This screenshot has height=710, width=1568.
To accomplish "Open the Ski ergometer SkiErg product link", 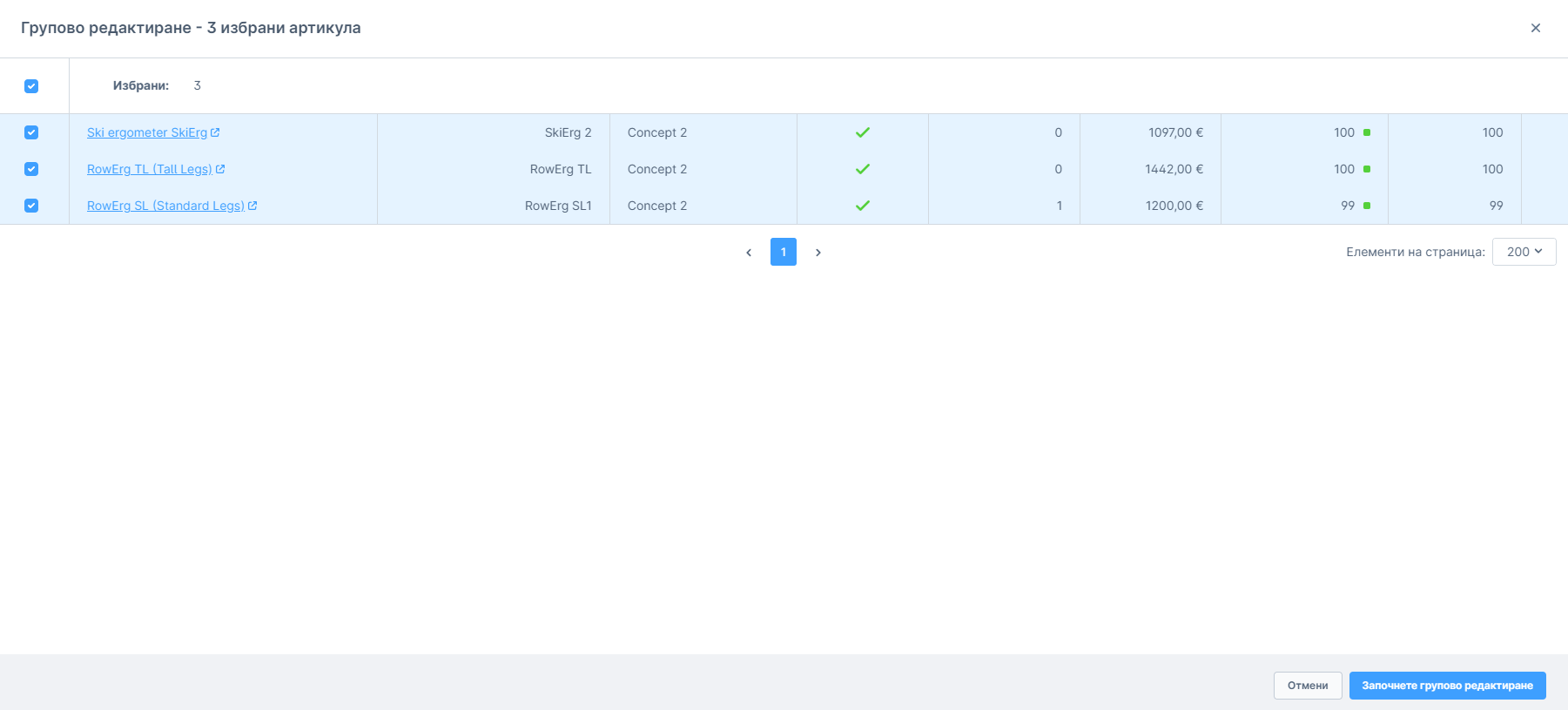I will tap(146, 132).
